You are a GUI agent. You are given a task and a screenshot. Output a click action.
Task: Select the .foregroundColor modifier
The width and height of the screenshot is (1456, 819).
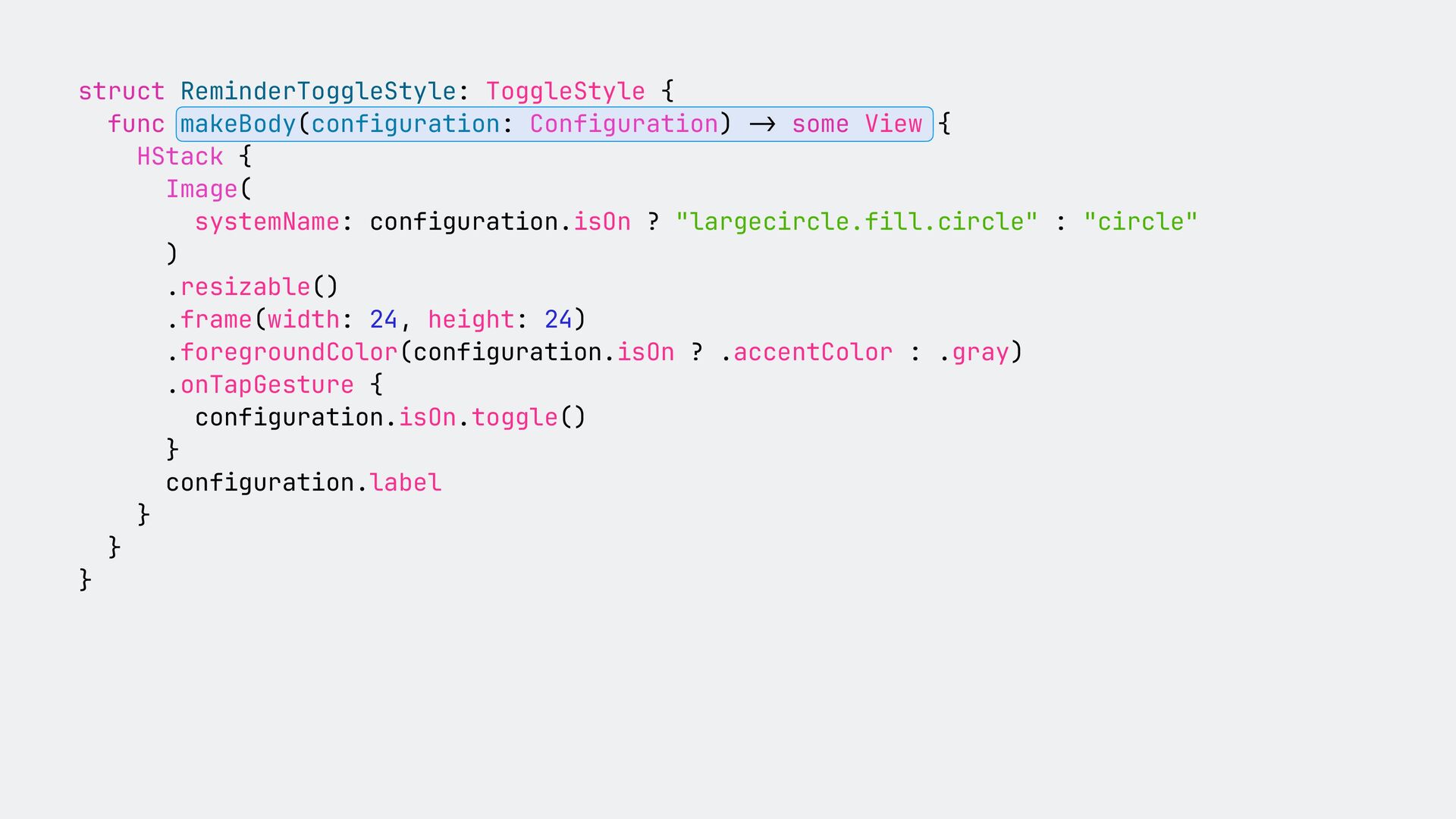pos(282,352)
